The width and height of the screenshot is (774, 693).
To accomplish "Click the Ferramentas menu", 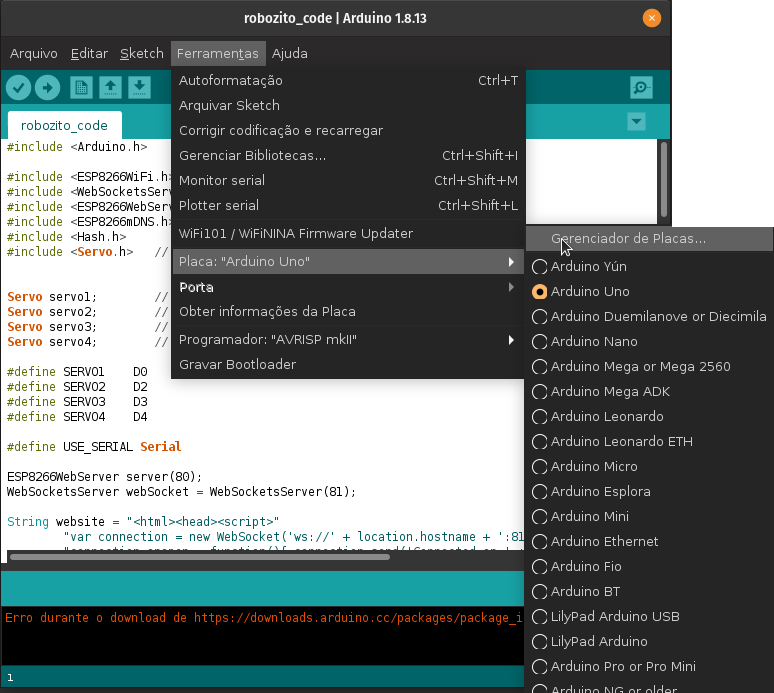I will (x=218, y=53).
